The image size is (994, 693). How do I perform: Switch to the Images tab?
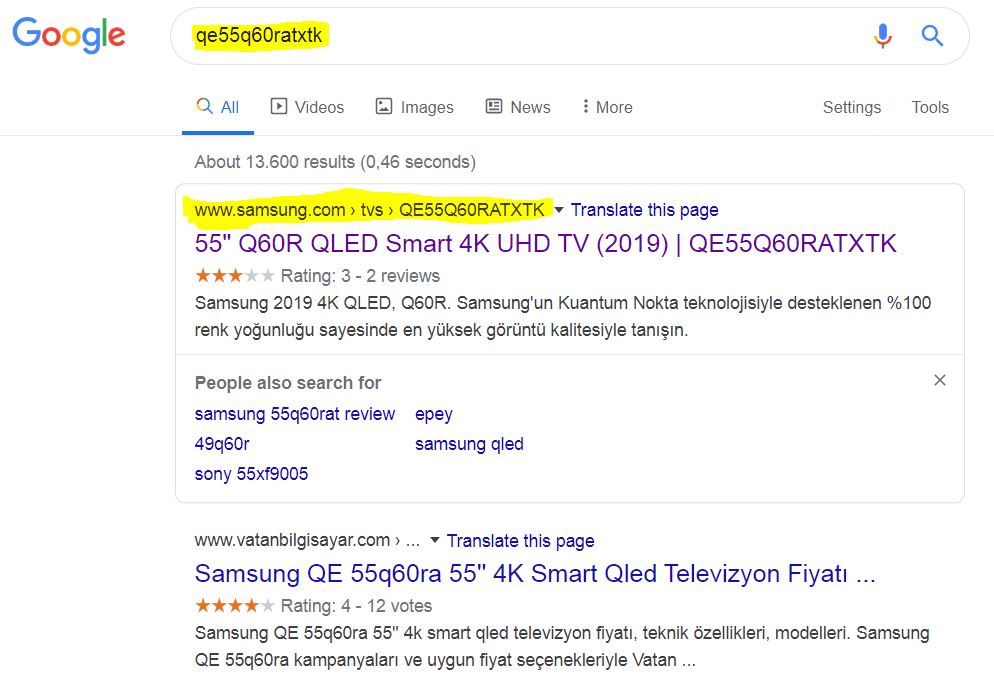click(x=415, y=107)
